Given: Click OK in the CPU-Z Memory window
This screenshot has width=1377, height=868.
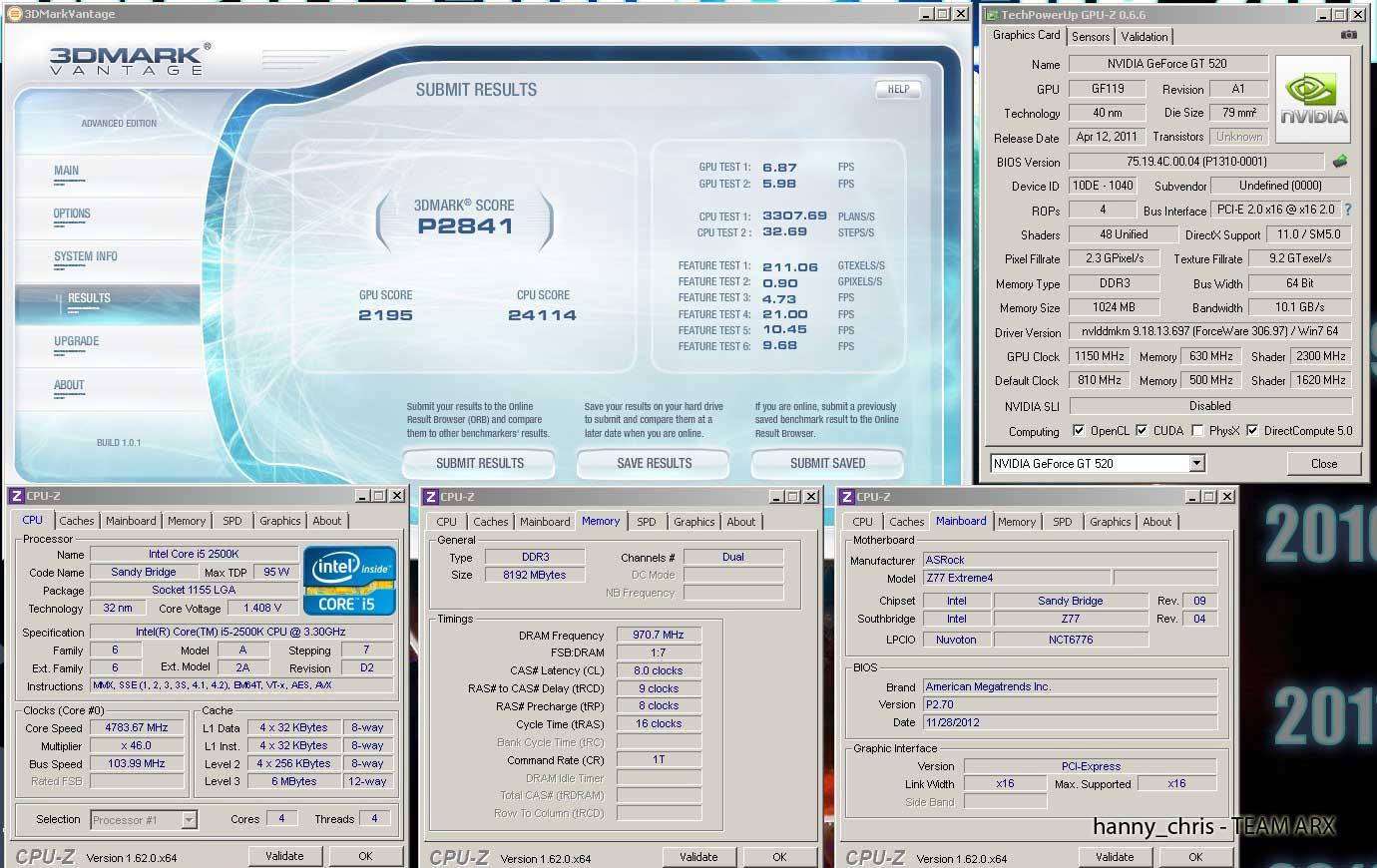Looking at the screenshot, I should [x=779, y=857].
